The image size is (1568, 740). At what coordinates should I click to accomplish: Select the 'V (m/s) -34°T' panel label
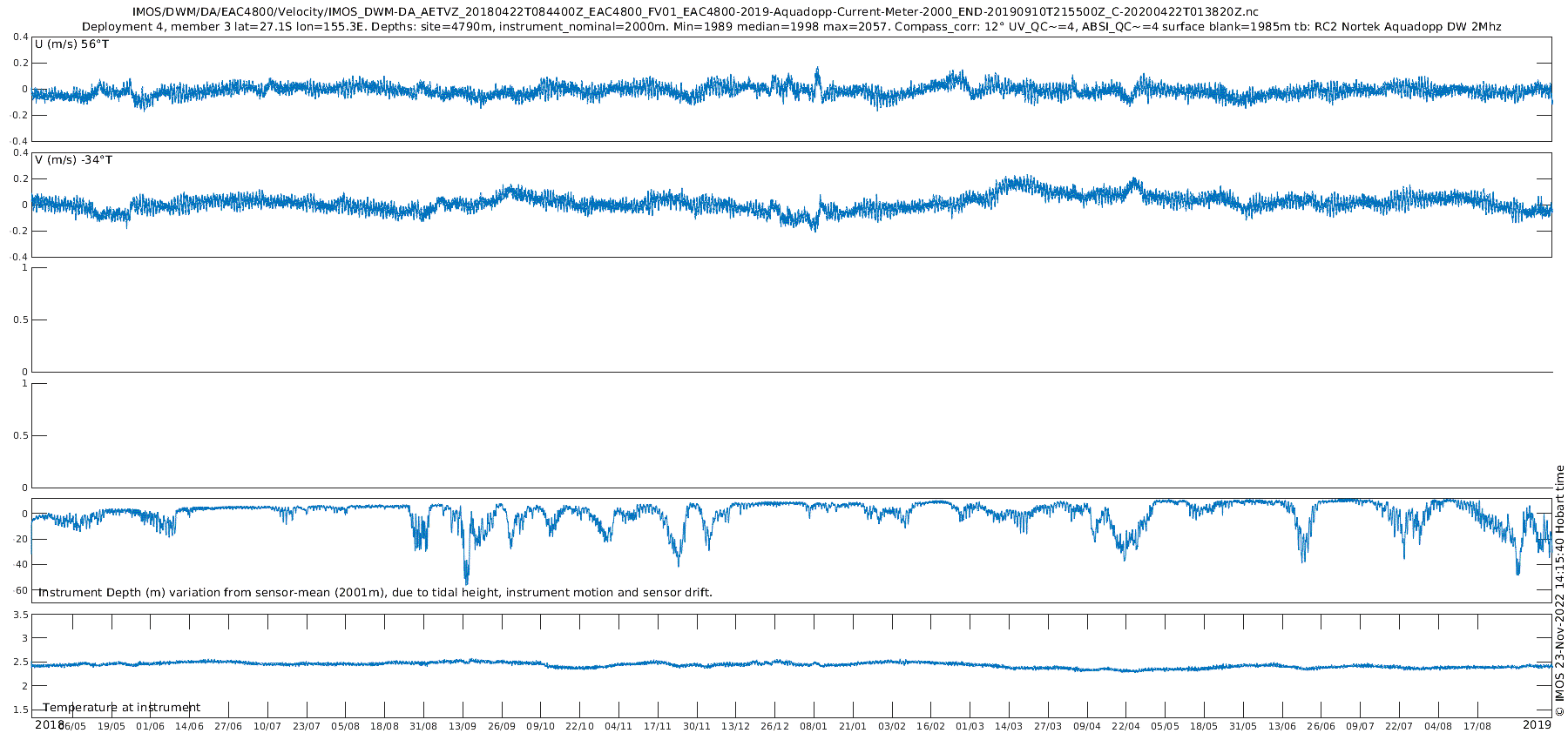coord(73,160)
